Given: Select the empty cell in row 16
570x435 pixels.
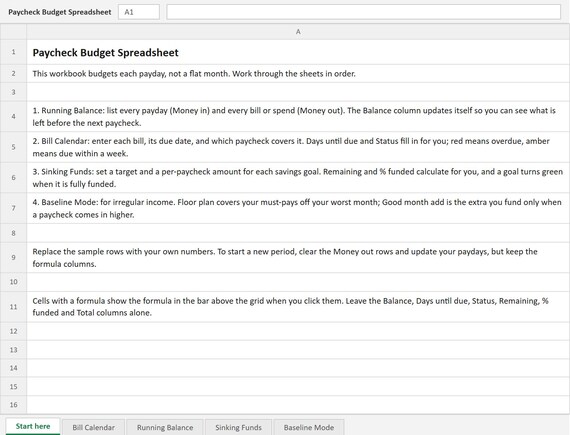Looking at the screenshot, I should [298, 404].
